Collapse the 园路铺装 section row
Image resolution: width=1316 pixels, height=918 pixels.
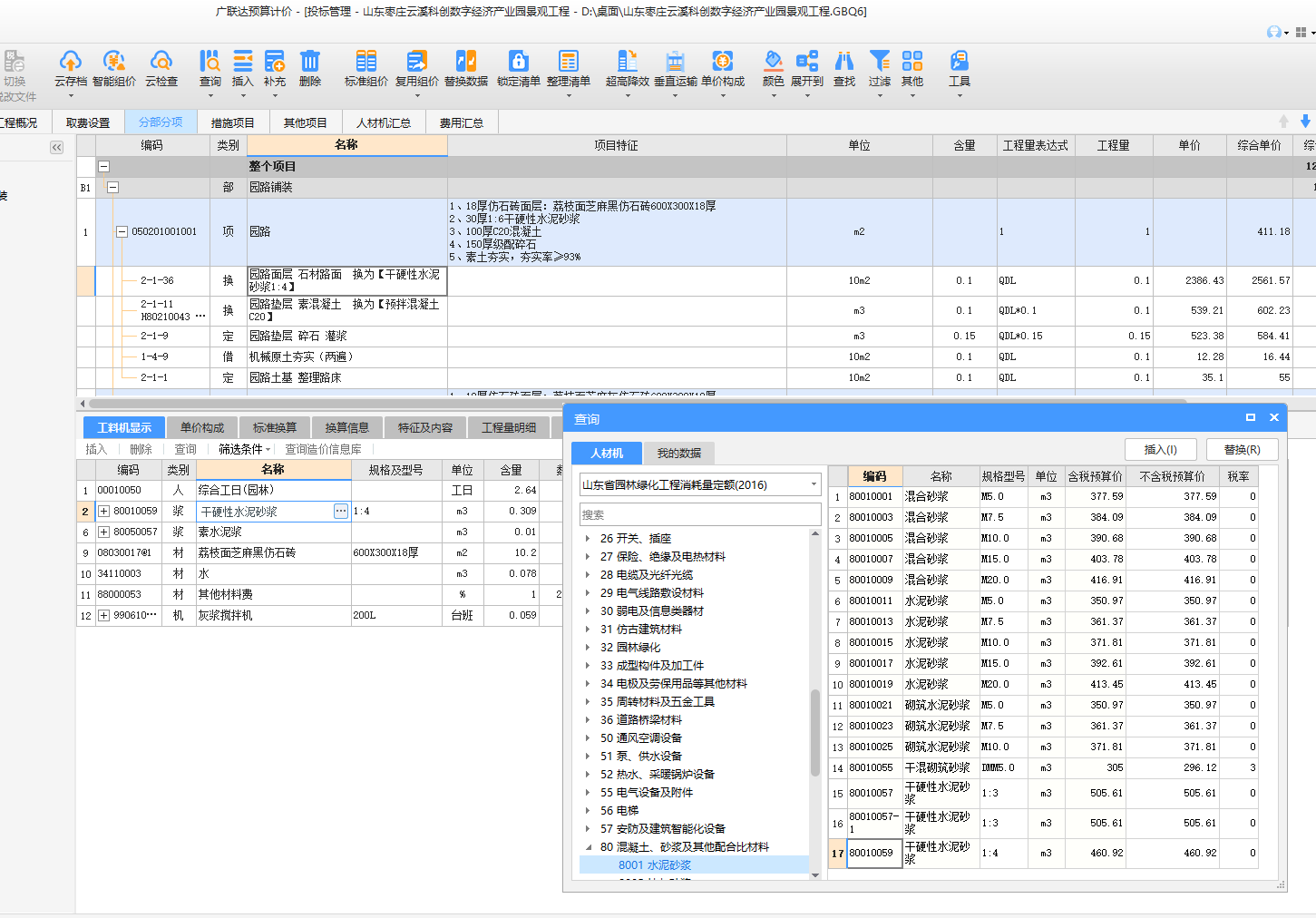pyautogui.click(x=113, y=187)
